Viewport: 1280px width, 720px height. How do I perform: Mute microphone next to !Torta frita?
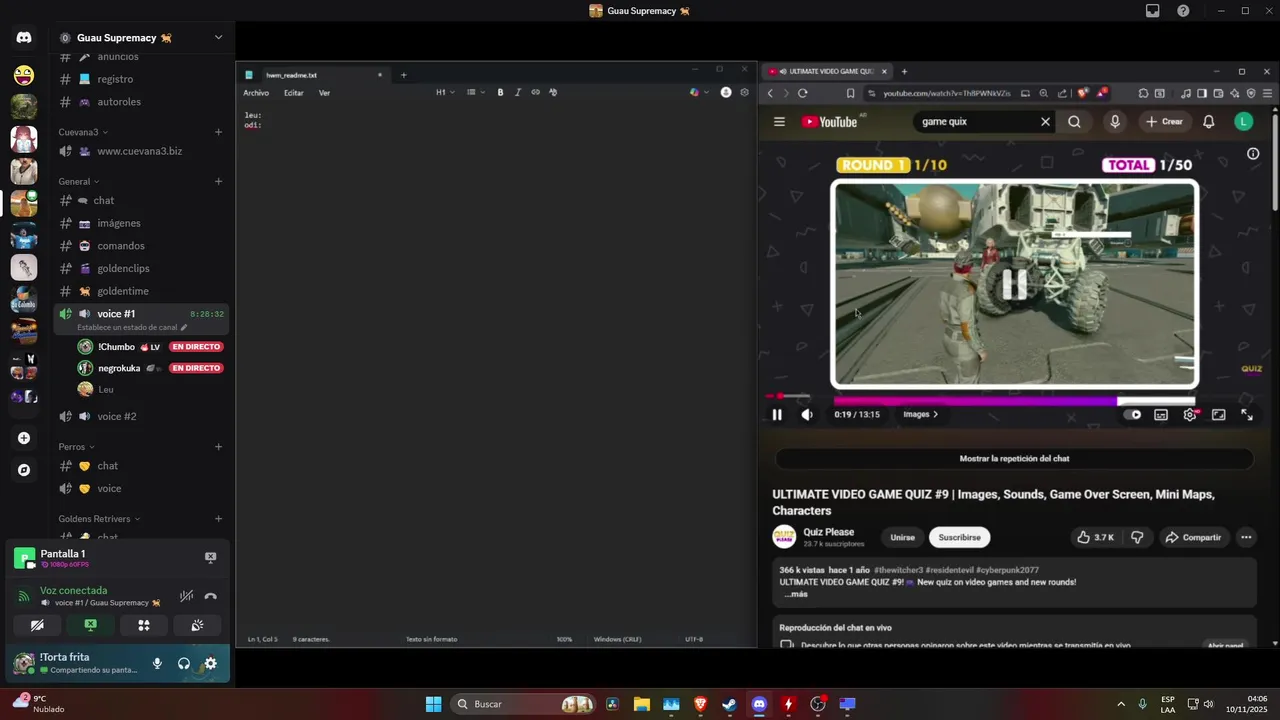pyautogui.click(x=157, y=663)
